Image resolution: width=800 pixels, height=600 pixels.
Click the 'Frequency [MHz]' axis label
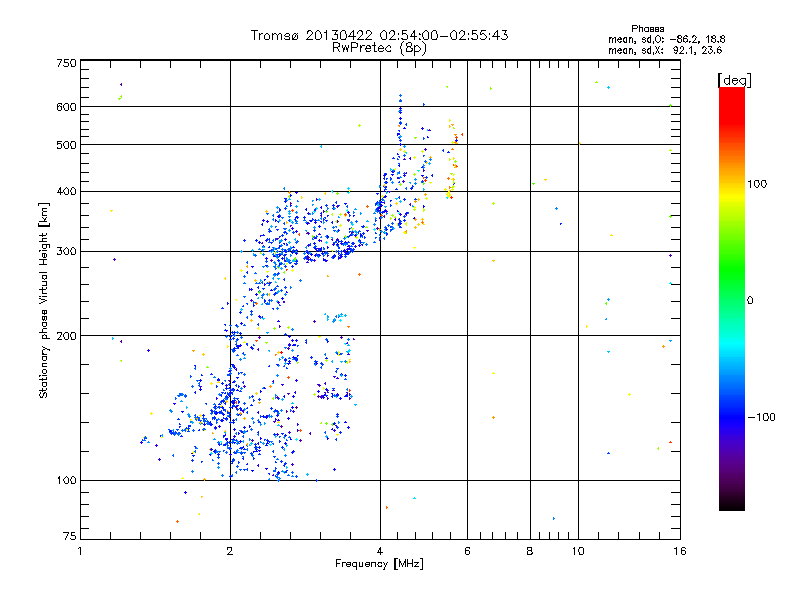(379, 564)
